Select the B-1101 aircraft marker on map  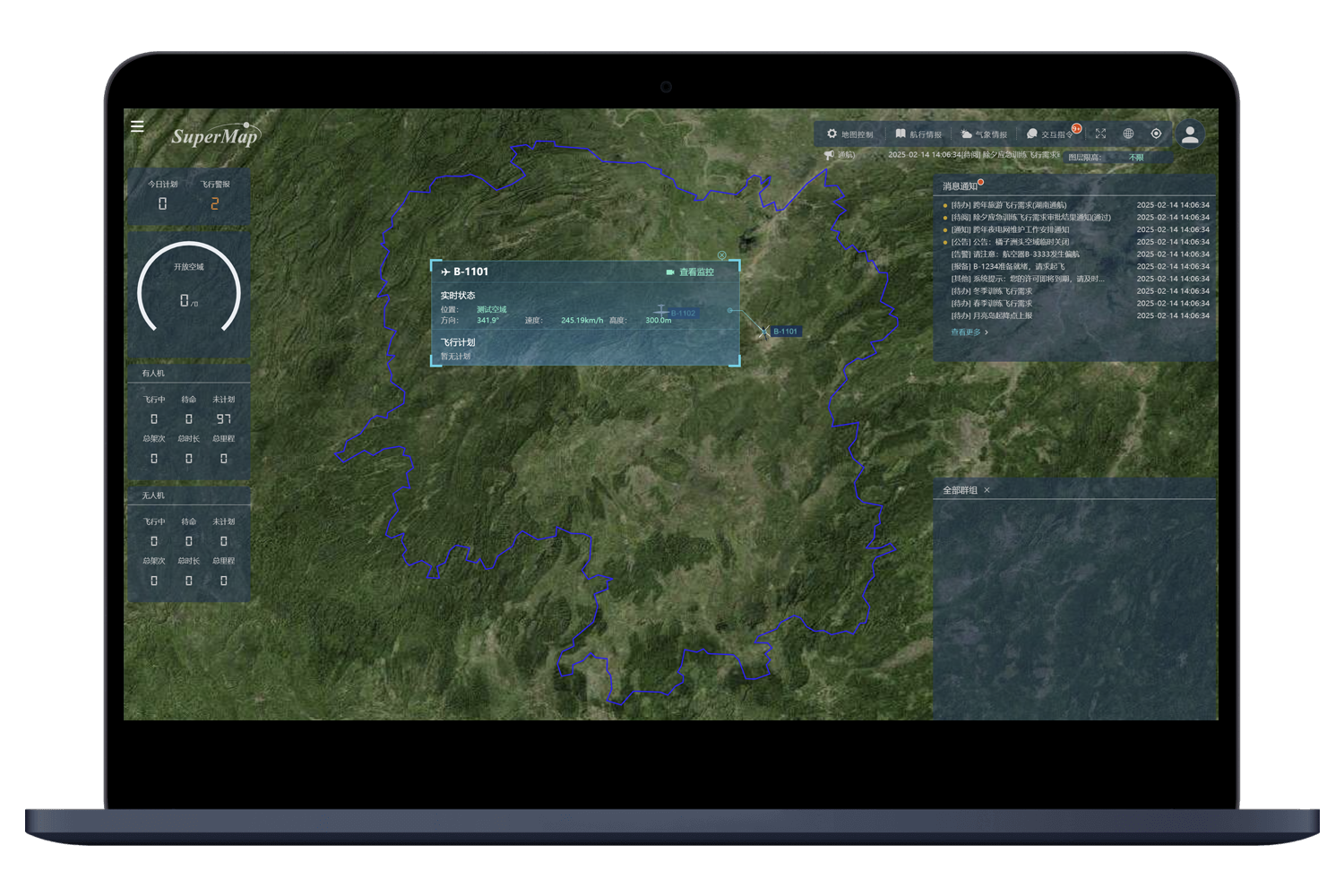pos(764,332)
